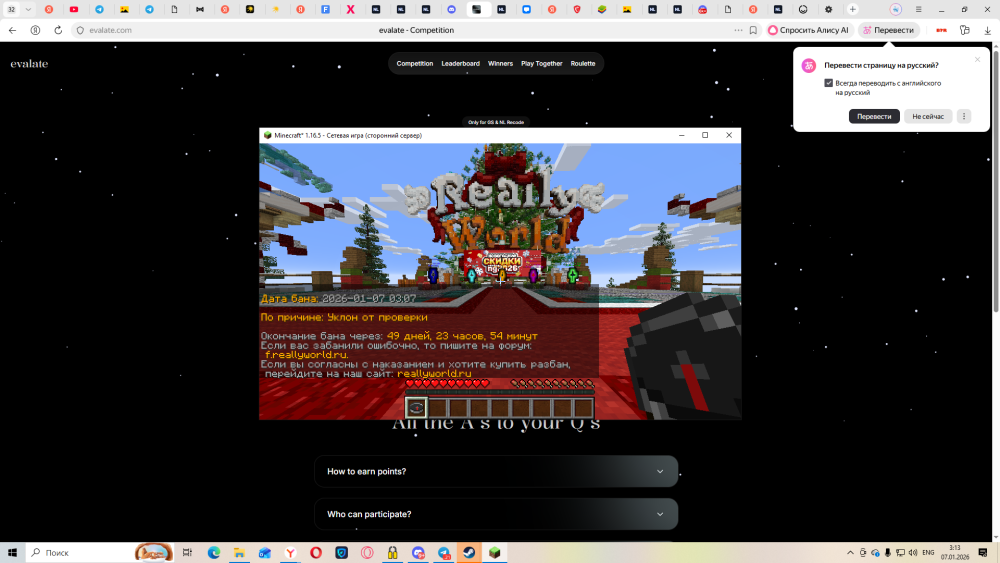Open File Explorer from taskbar
This screenshot has height=563, width=1000.
pos(239,553)
